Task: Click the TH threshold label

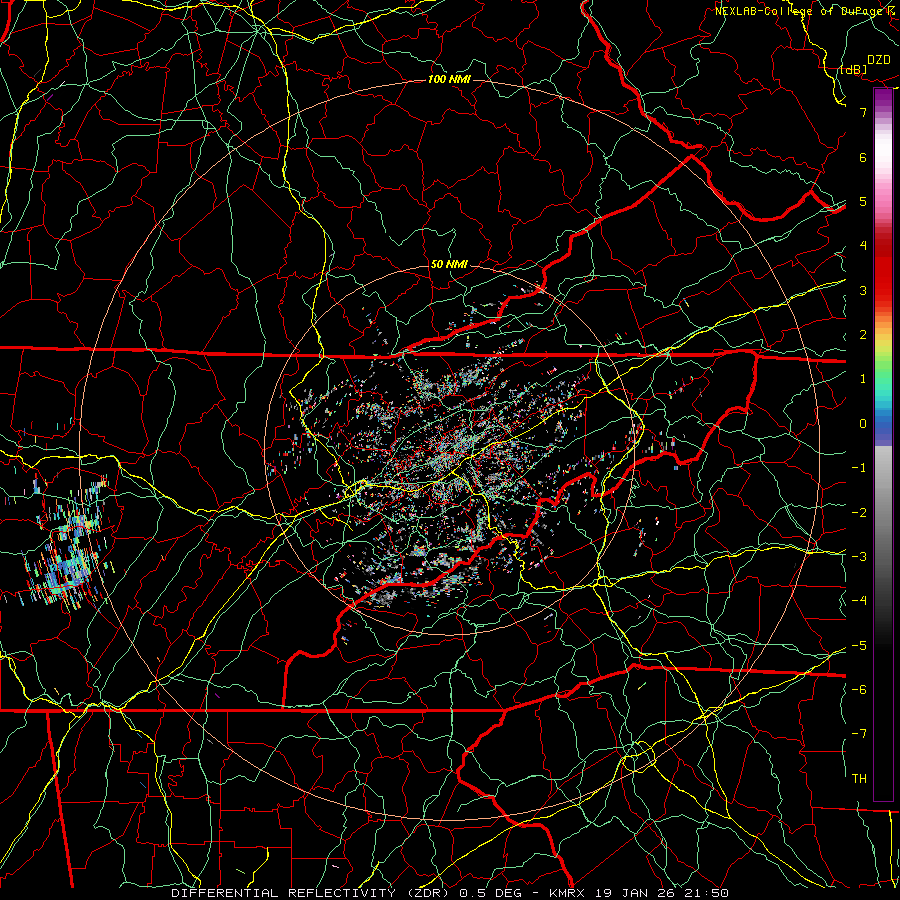Action: click(x=859, y=779)
